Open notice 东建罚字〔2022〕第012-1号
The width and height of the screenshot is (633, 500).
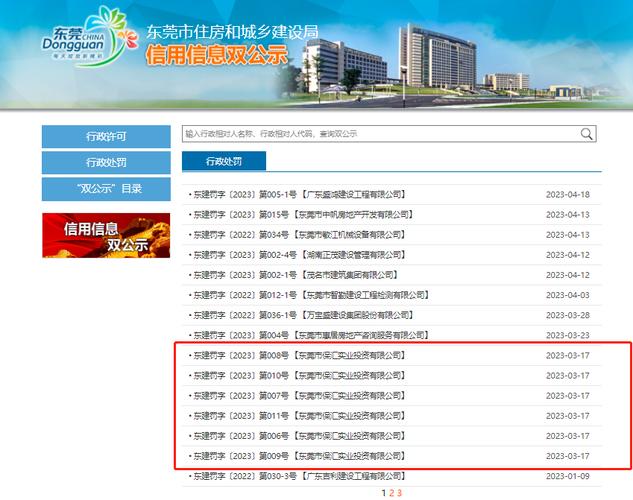pos(310,295)
